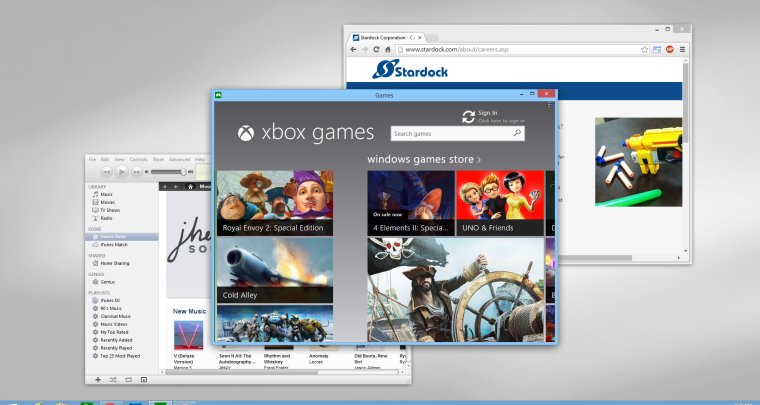Screen dimensions: 760x405
Task: Click the Stardock logo on the page
Action: click(x=410, y=69)
